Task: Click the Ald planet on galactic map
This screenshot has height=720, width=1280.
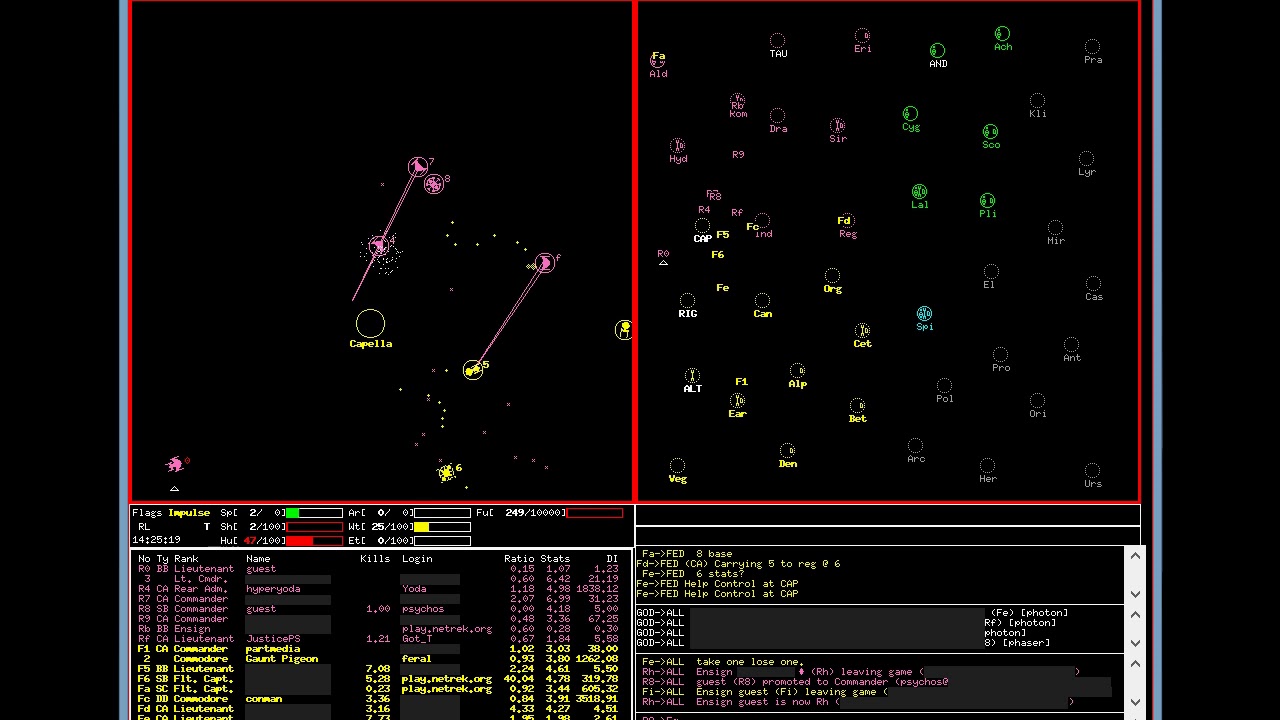Action: [x=658, y=61]
